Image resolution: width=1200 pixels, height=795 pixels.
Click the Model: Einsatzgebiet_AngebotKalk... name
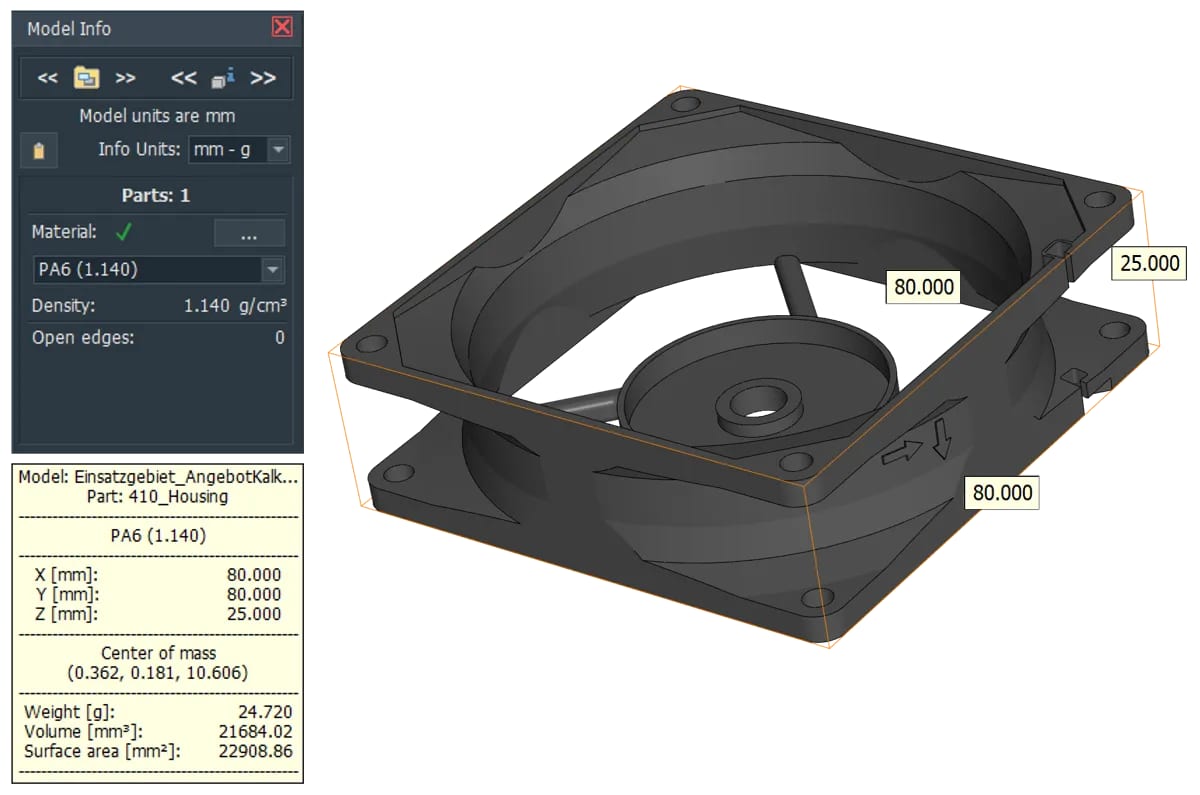point(158,478)
